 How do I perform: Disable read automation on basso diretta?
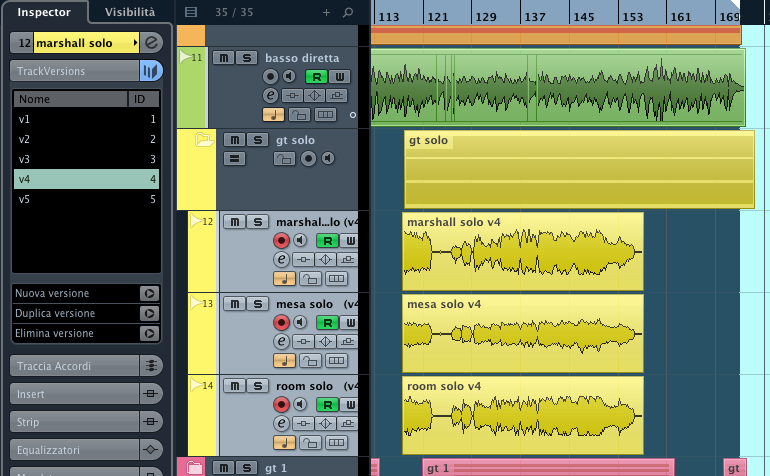[317, 77]
